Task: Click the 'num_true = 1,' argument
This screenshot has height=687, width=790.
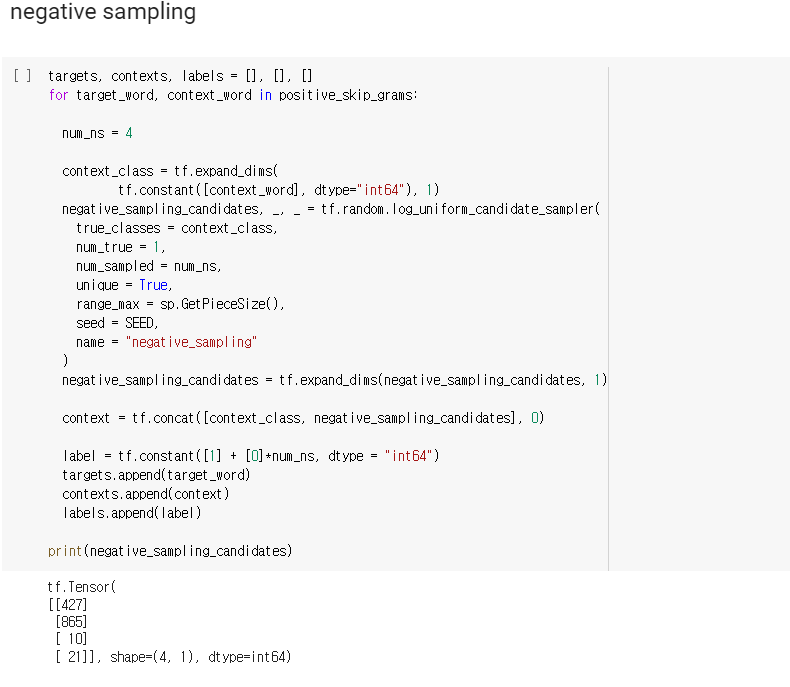Action: point(121,247)
